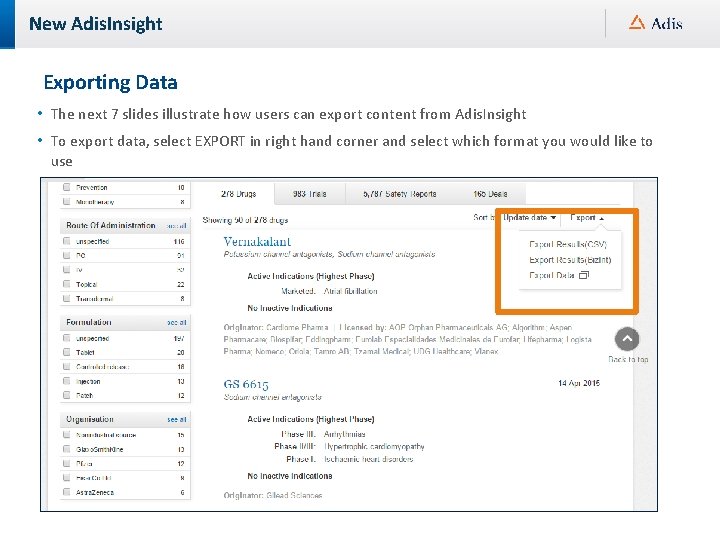Click the 'New AdisInsight' header title
This screenshot has width=720, height=540.
96,24
